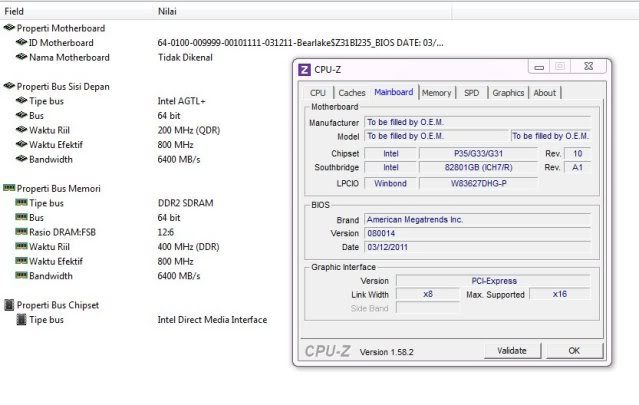Click the CPU-Z purple Z title icon
Screen dimensions: 639x405
[x=304, y=70]
